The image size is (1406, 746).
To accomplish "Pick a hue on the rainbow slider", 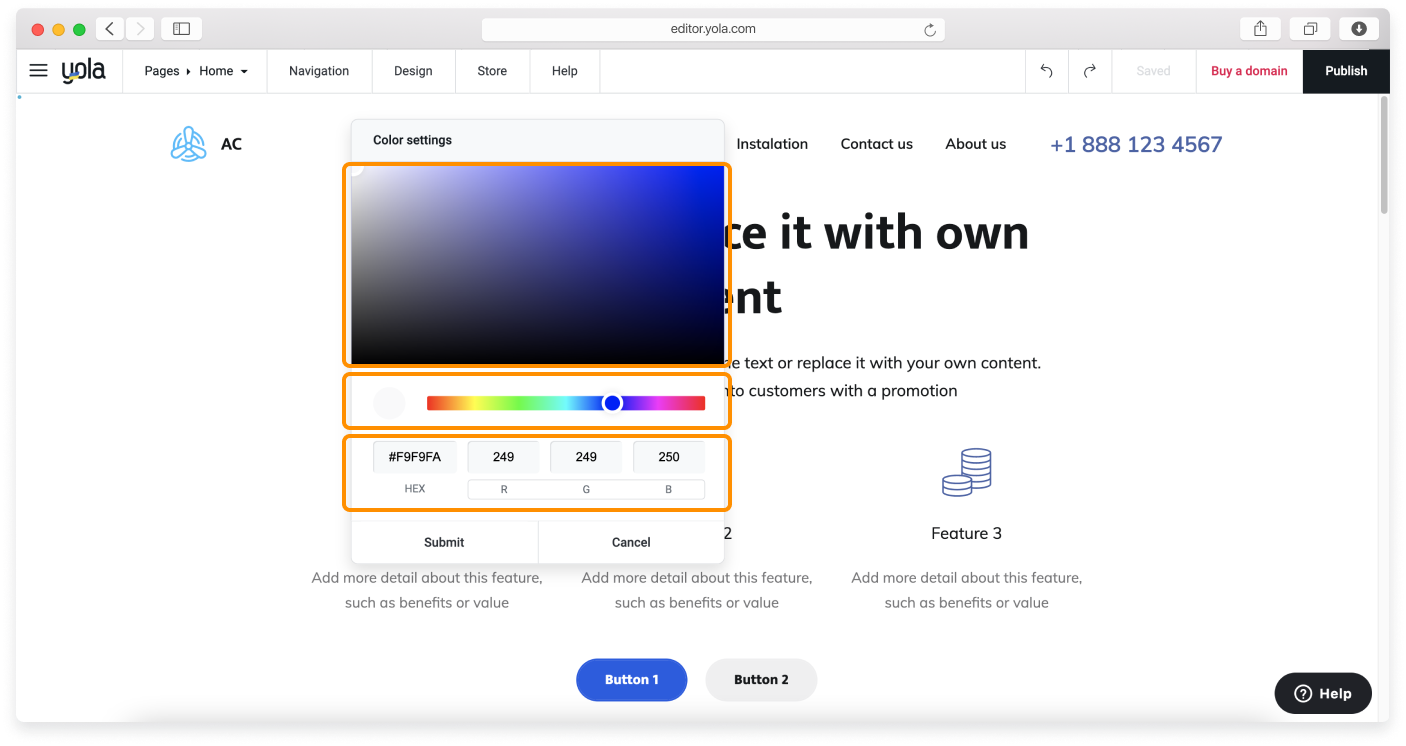I will tap(612, 402).
